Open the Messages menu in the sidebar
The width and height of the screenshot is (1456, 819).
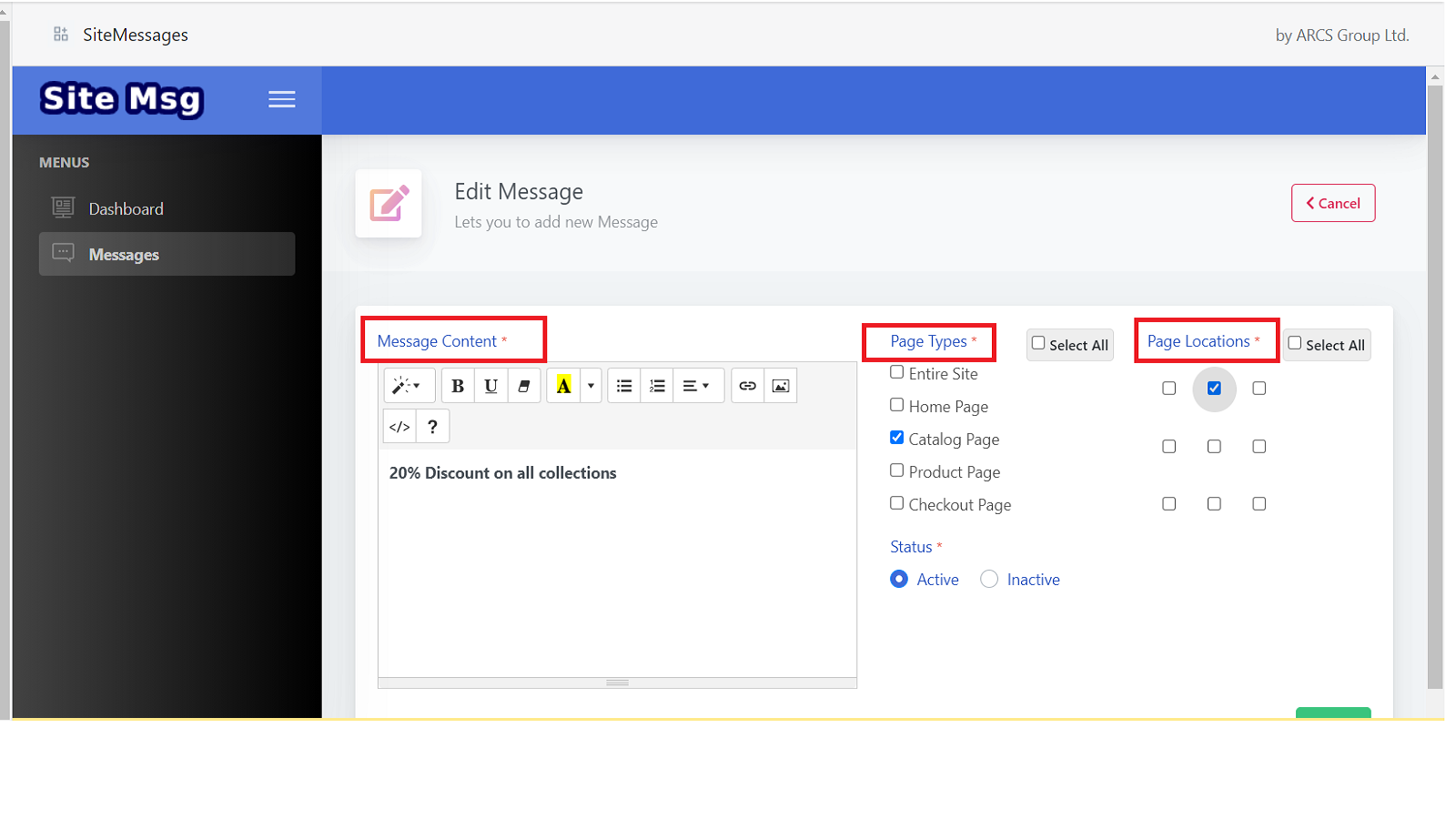123,255
